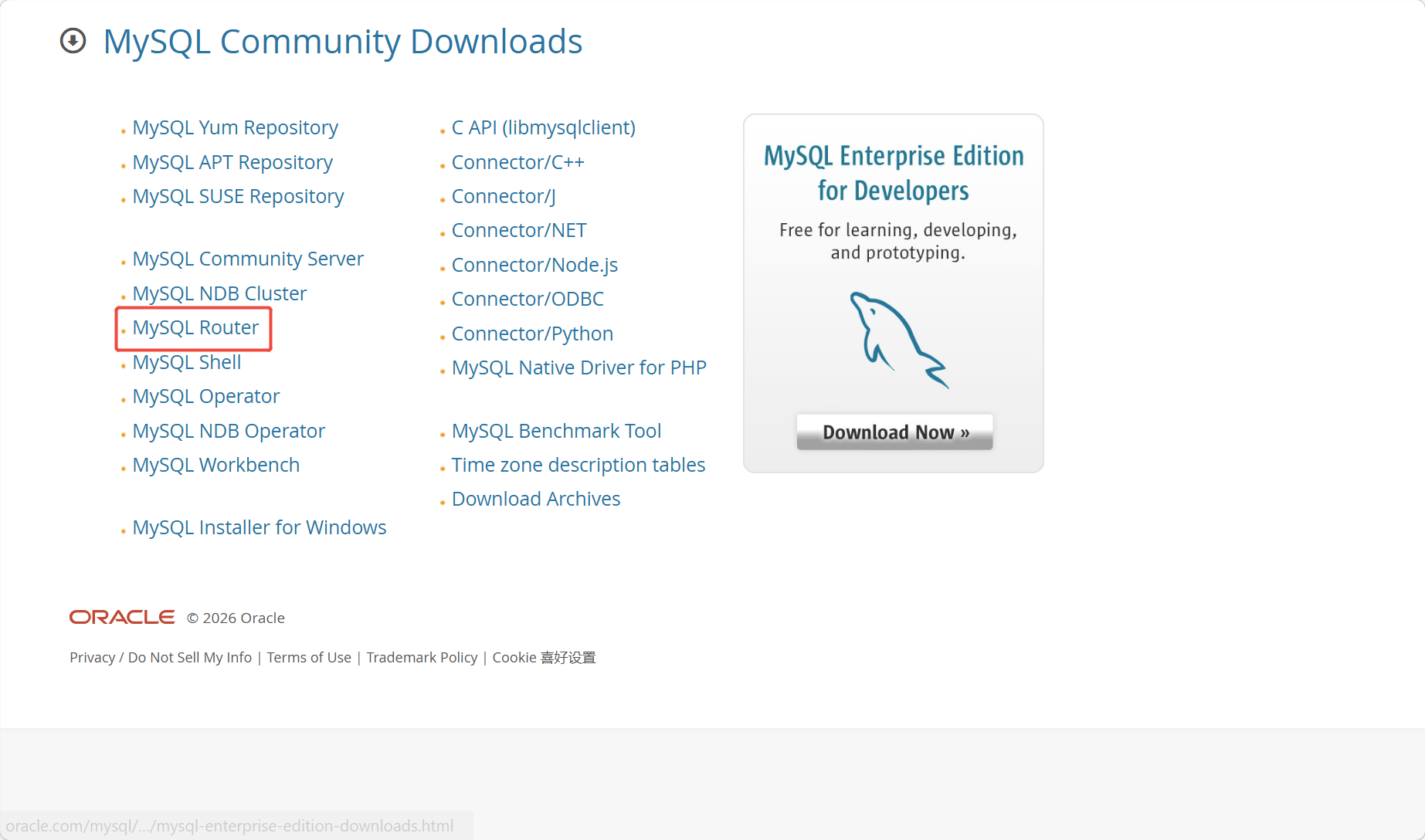Open the Cookie 喜好设置 footer link
1425x840 pixels.
pos(544,657)
